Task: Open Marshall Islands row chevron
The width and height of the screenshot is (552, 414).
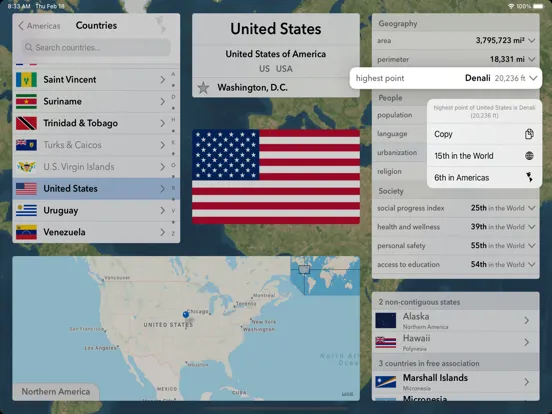Action: pyautogui.click(x=527, y=382)
